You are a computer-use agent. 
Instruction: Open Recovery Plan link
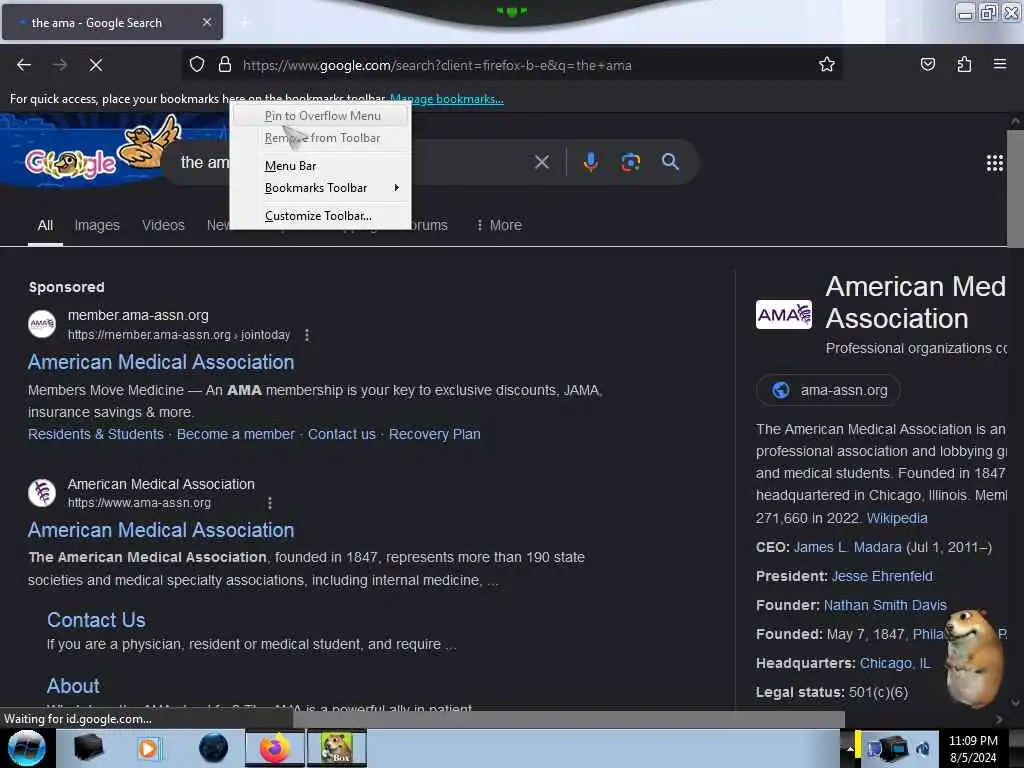[x=434, y=434]
